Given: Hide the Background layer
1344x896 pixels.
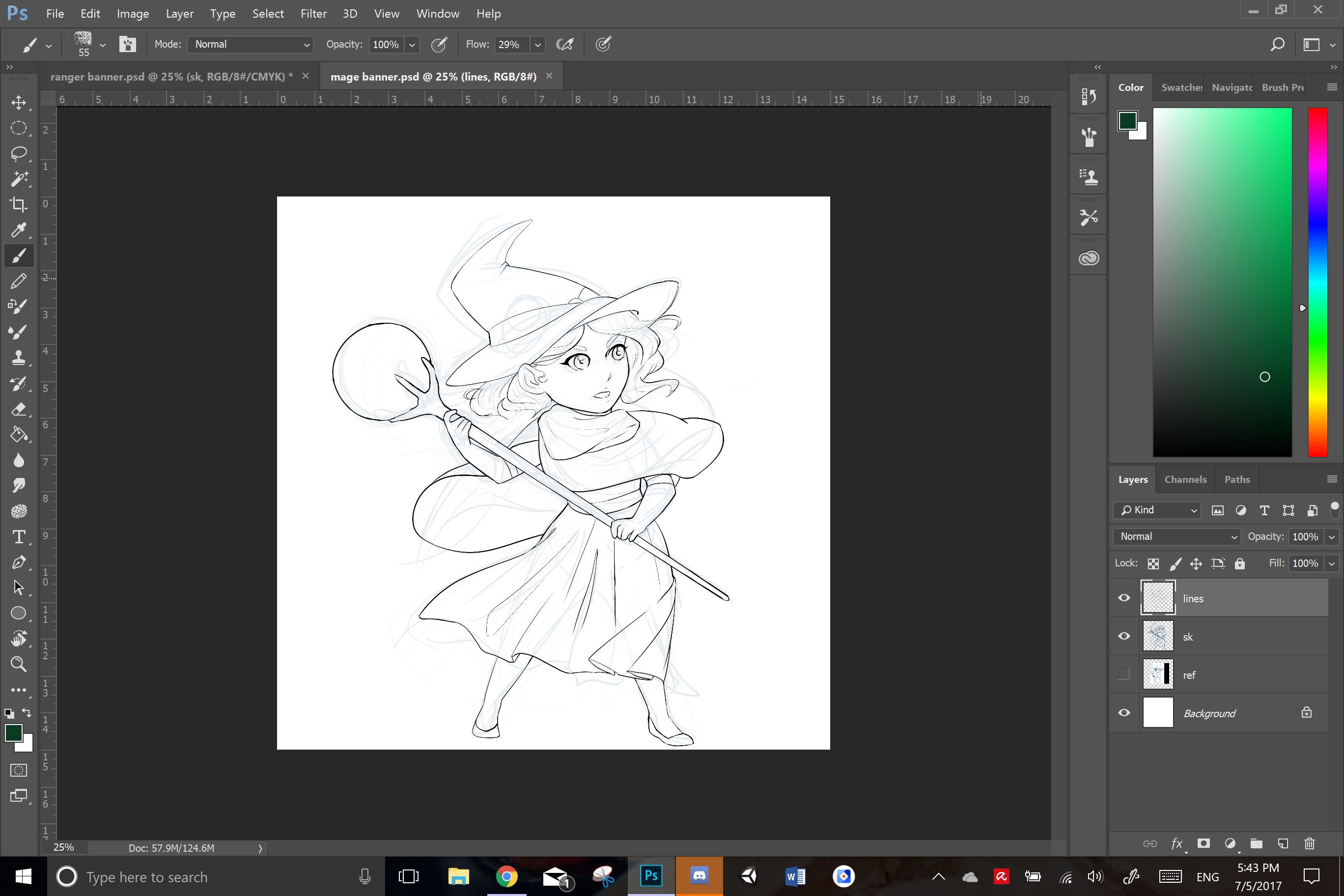Looking at the screenshot, I should (x=1124, y=713).
